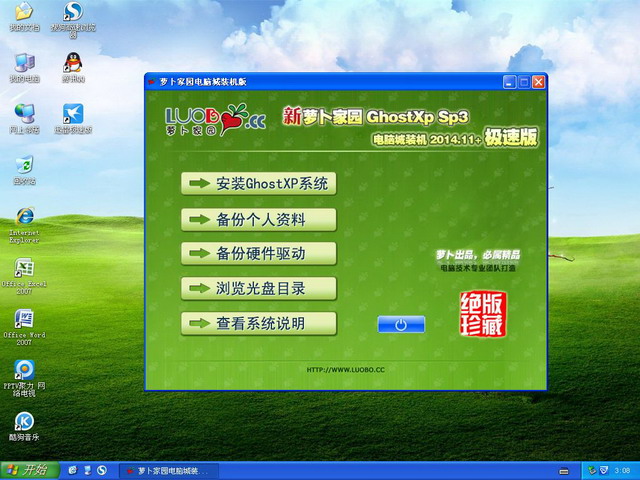Click the 3:08 system clock
This screenshot has height=480, width=640.
tap(622, 471)
